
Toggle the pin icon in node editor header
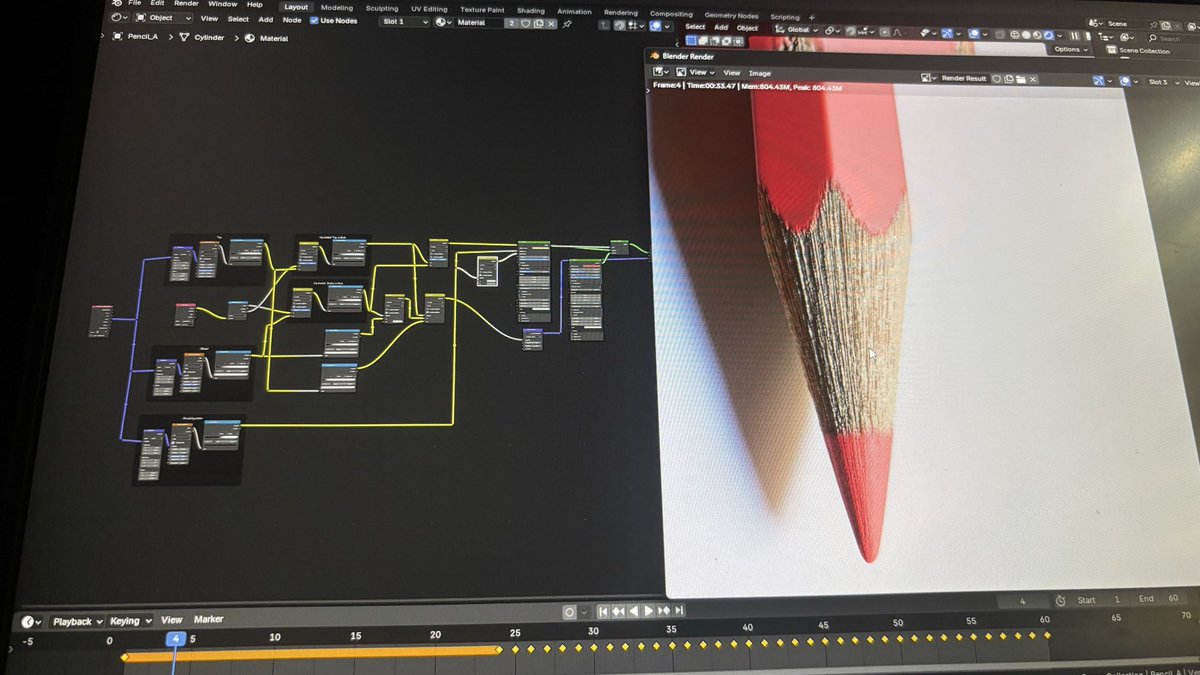pyautogui.click(x=567, y=24)
